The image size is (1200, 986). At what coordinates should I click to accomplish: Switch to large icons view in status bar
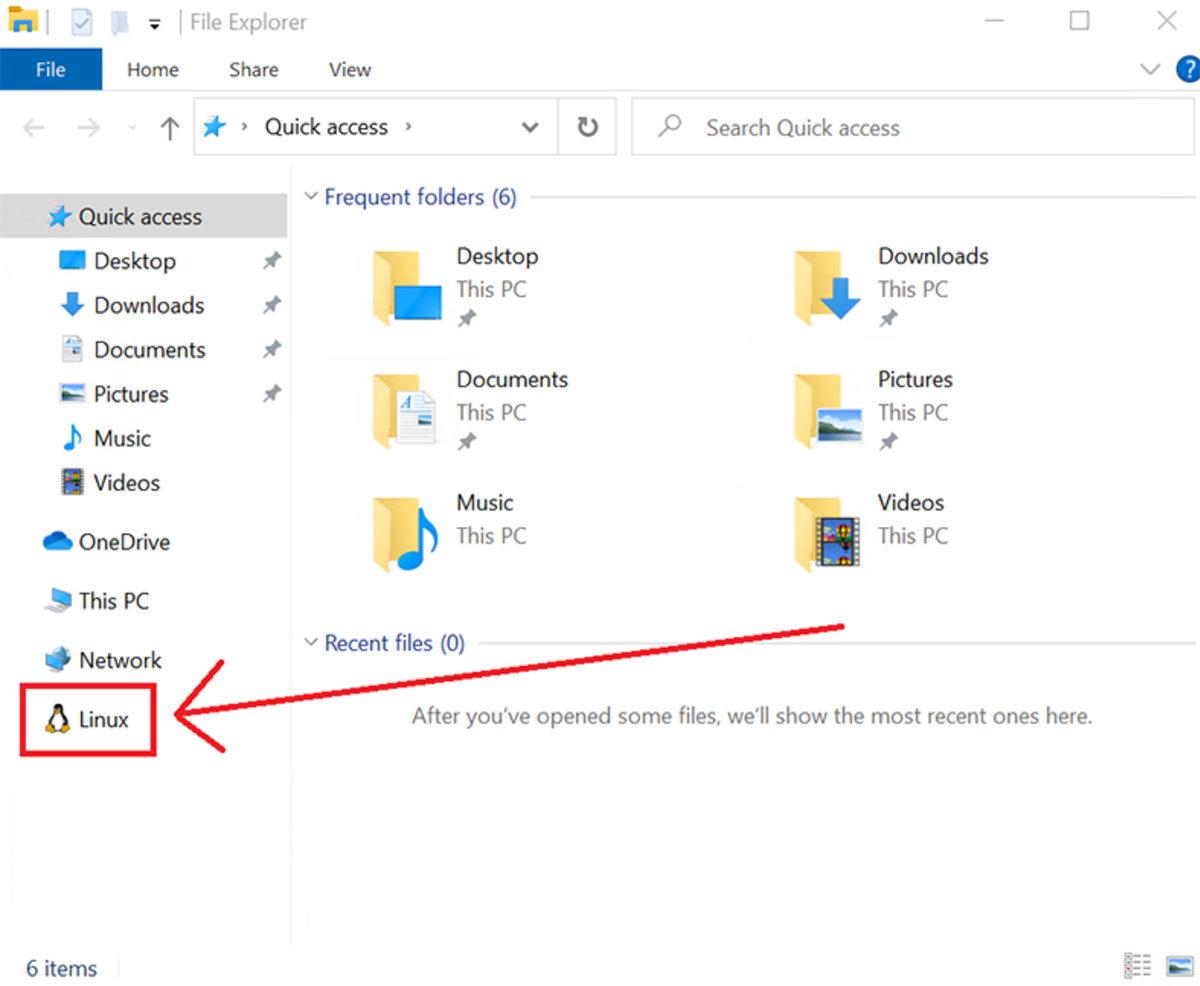(x=1176, y=965)
